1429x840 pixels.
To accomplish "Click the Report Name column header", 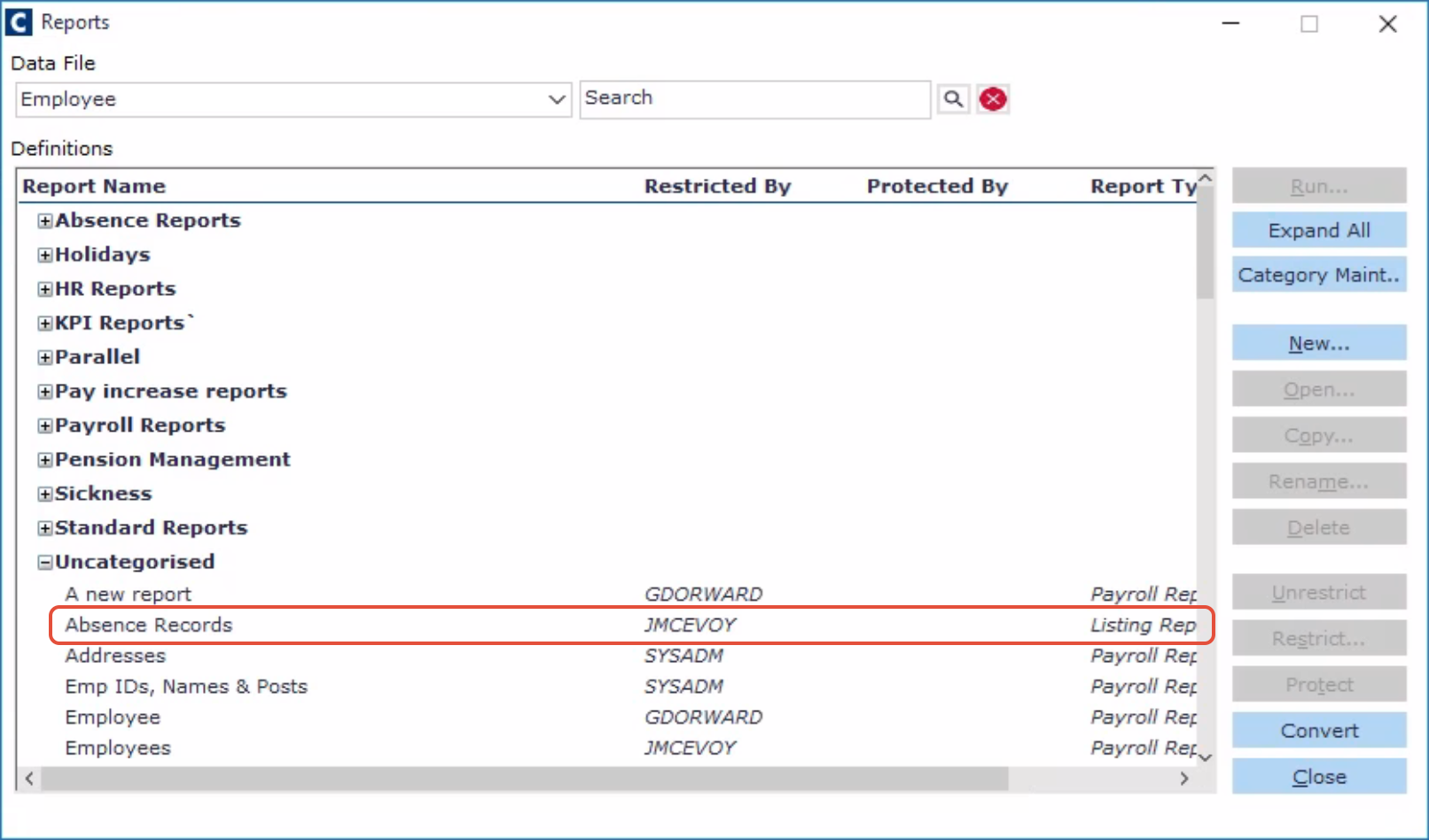I will point(94,186).
